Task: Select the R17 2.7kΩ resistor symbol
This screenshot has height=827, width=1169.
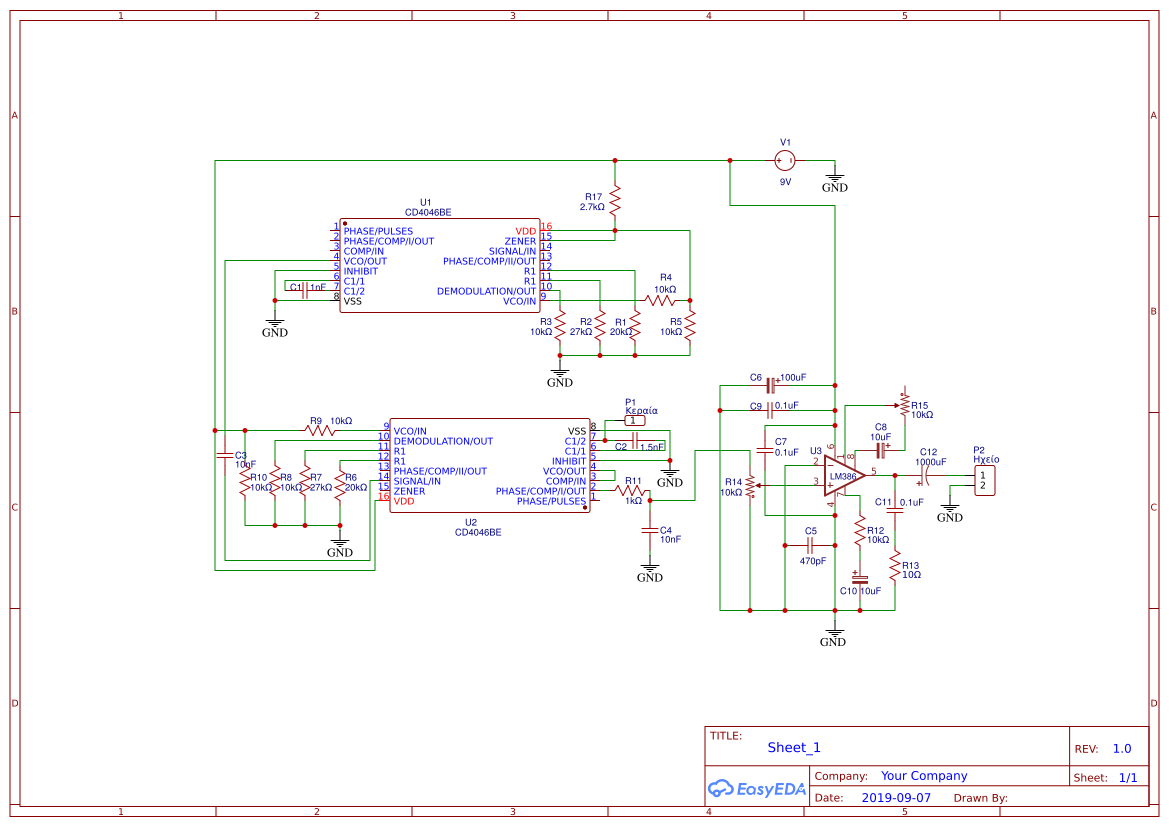Action: tap(615, 201)
